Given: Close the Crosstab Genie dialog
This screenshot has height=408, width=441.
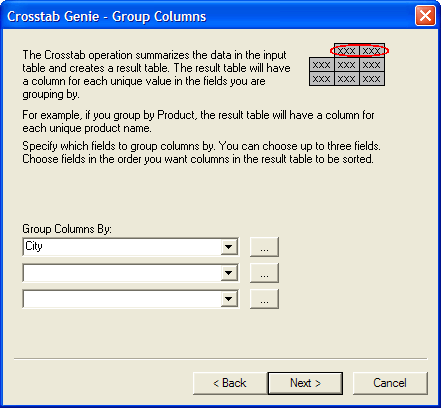Looking at the screenshot, I should (425, 16).
